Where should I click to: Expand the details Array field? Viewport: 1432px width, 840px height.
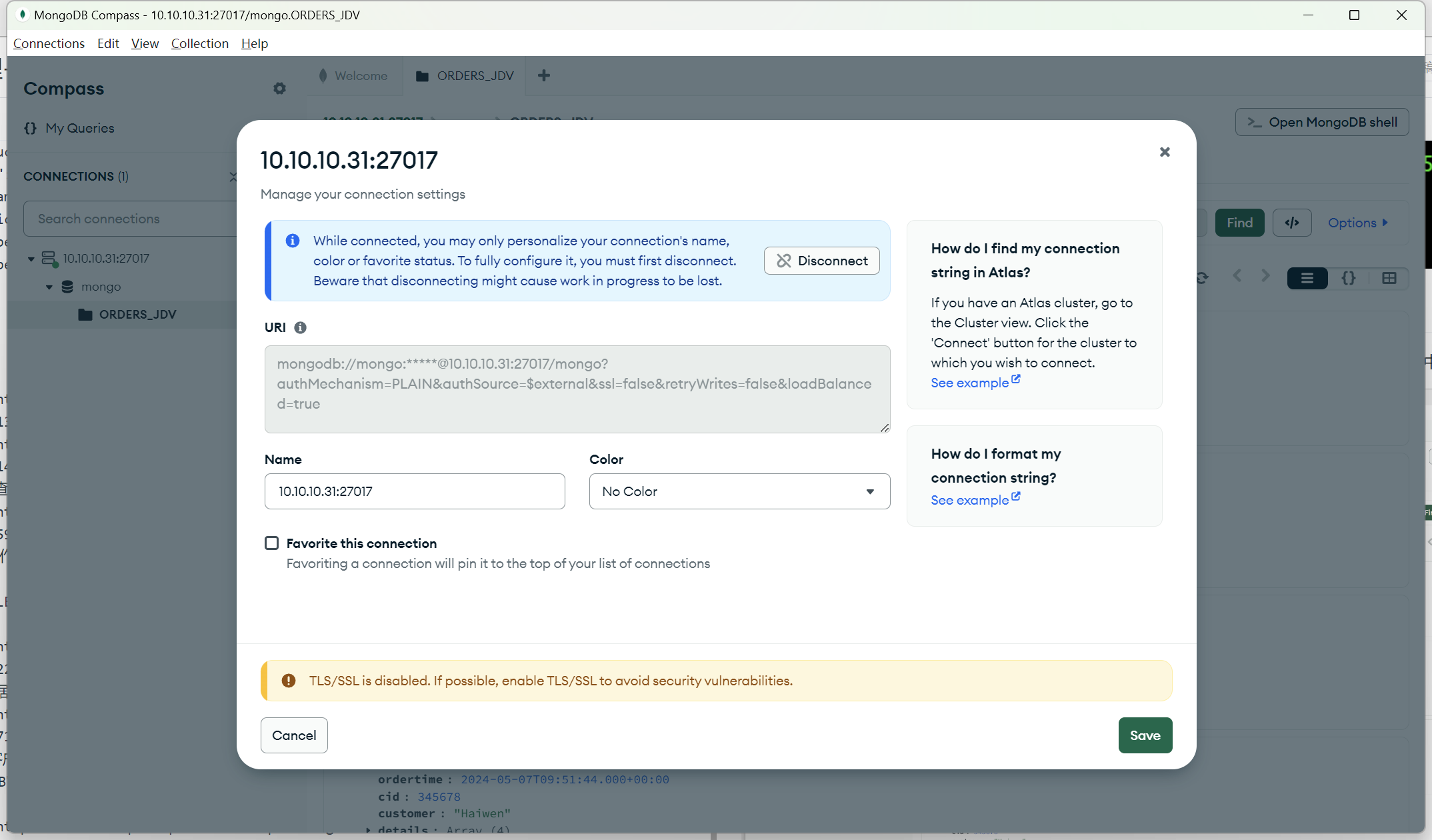(x=369, y=830)
